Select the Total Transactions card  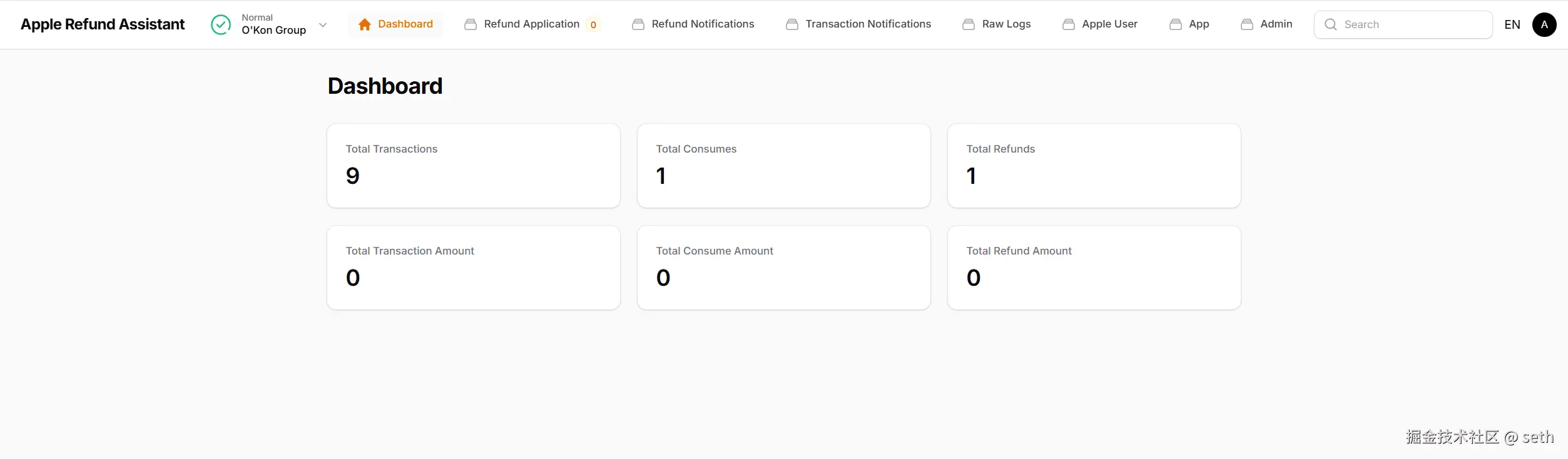pos(474,166)
